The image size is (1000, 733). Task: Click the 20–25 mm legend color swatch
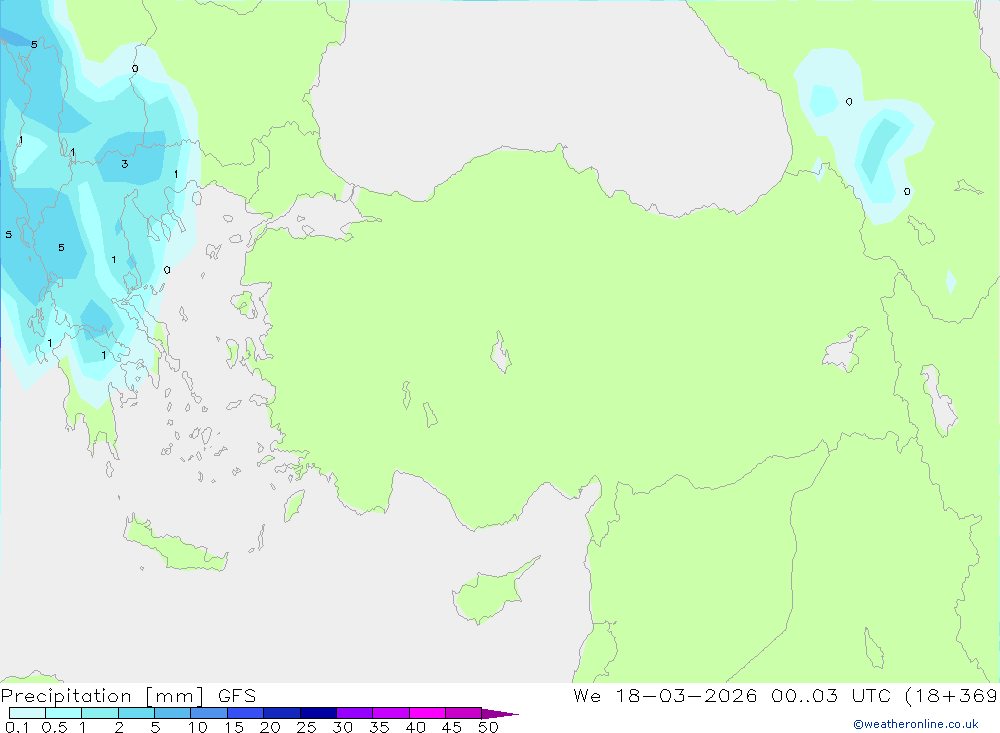(281, 713)
